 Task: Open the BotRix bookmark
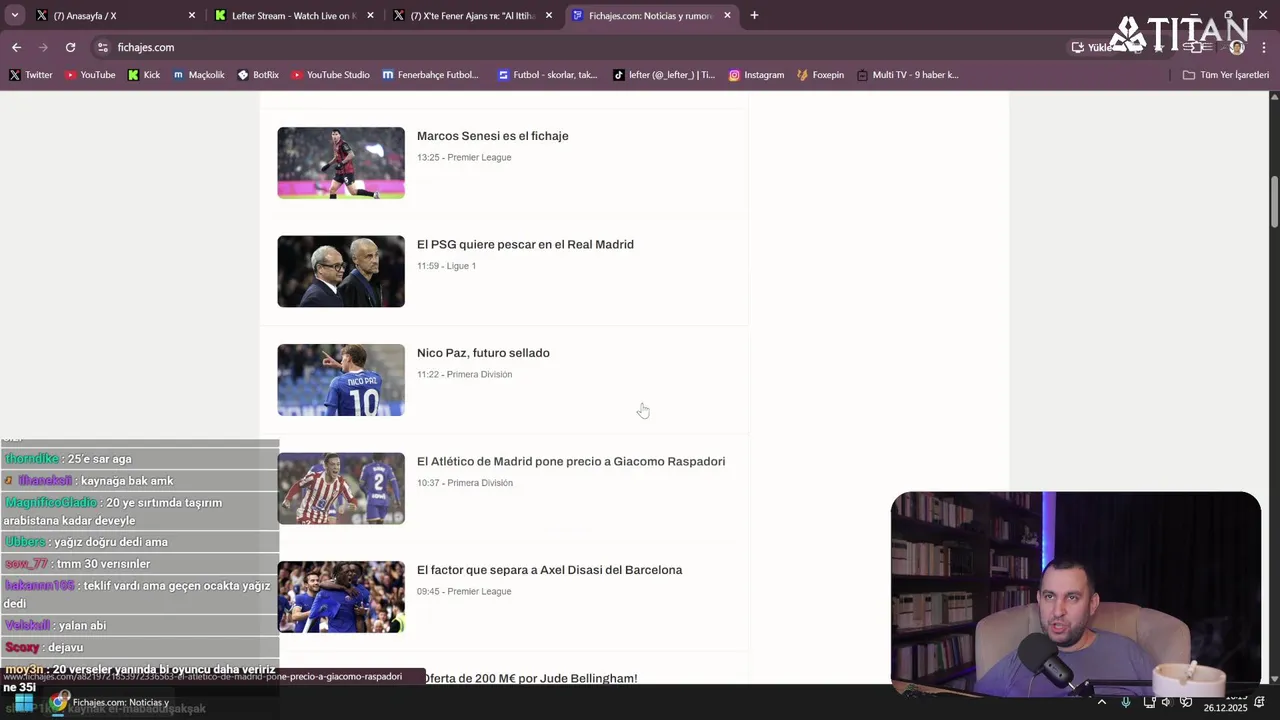[258, 75]
